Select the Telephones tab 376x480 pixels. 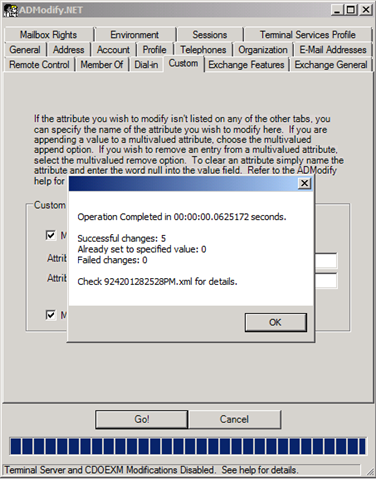(203, 50)
